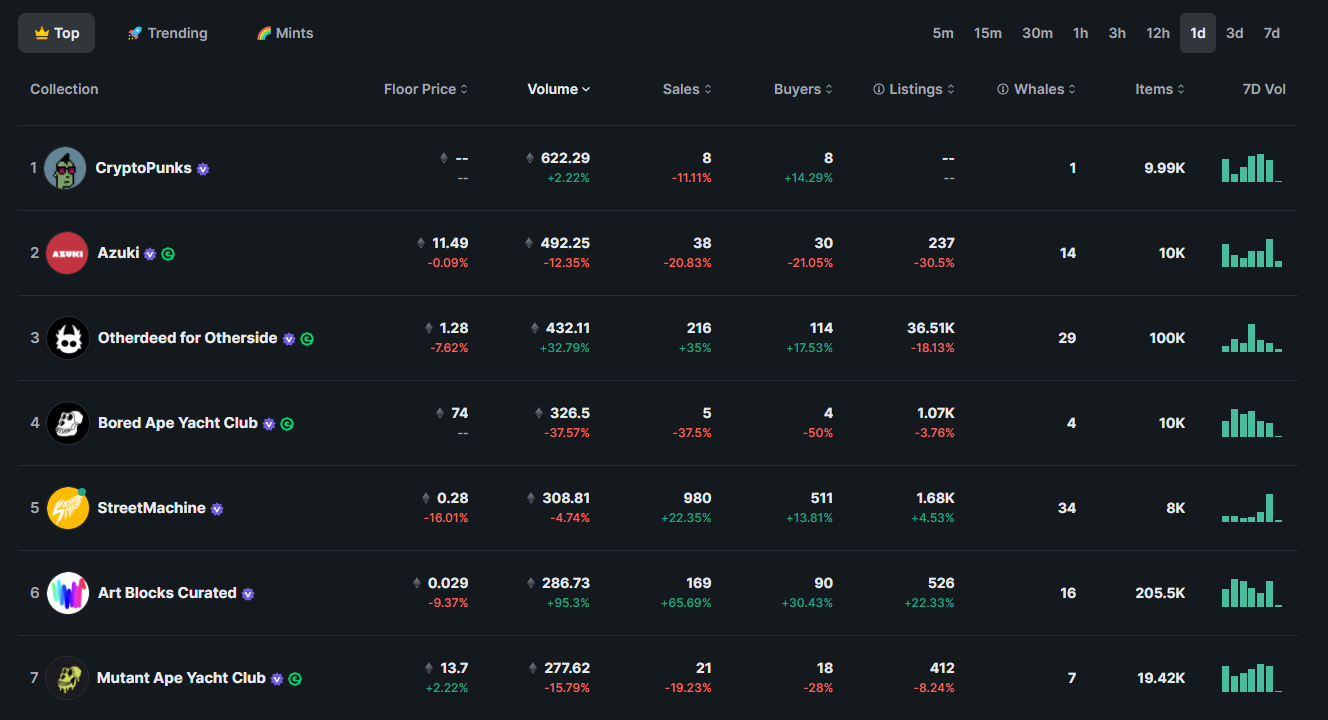Image resolution: width=1328 pixels, height=720 pixels.
Task: Sort the table by Sales
Action: pyautogui.click(x=688, y=89)
